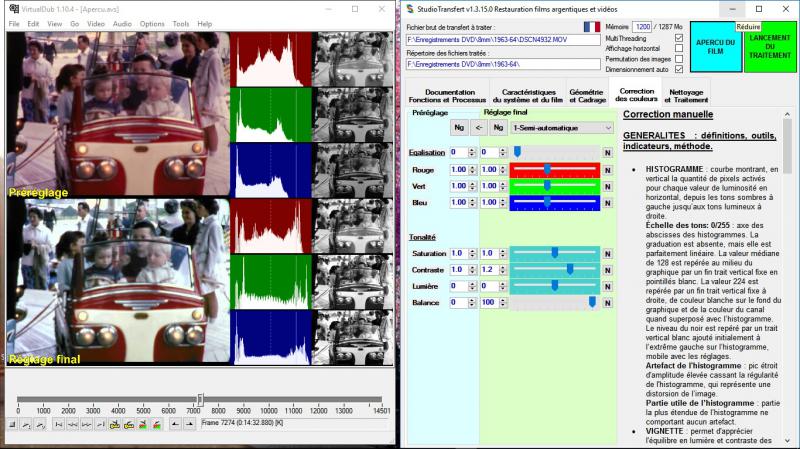Toggle the Dimensionnement auto checkbox
Image resolution: width=800 pixels, height=449 pixels.
[x=679, y=69]
